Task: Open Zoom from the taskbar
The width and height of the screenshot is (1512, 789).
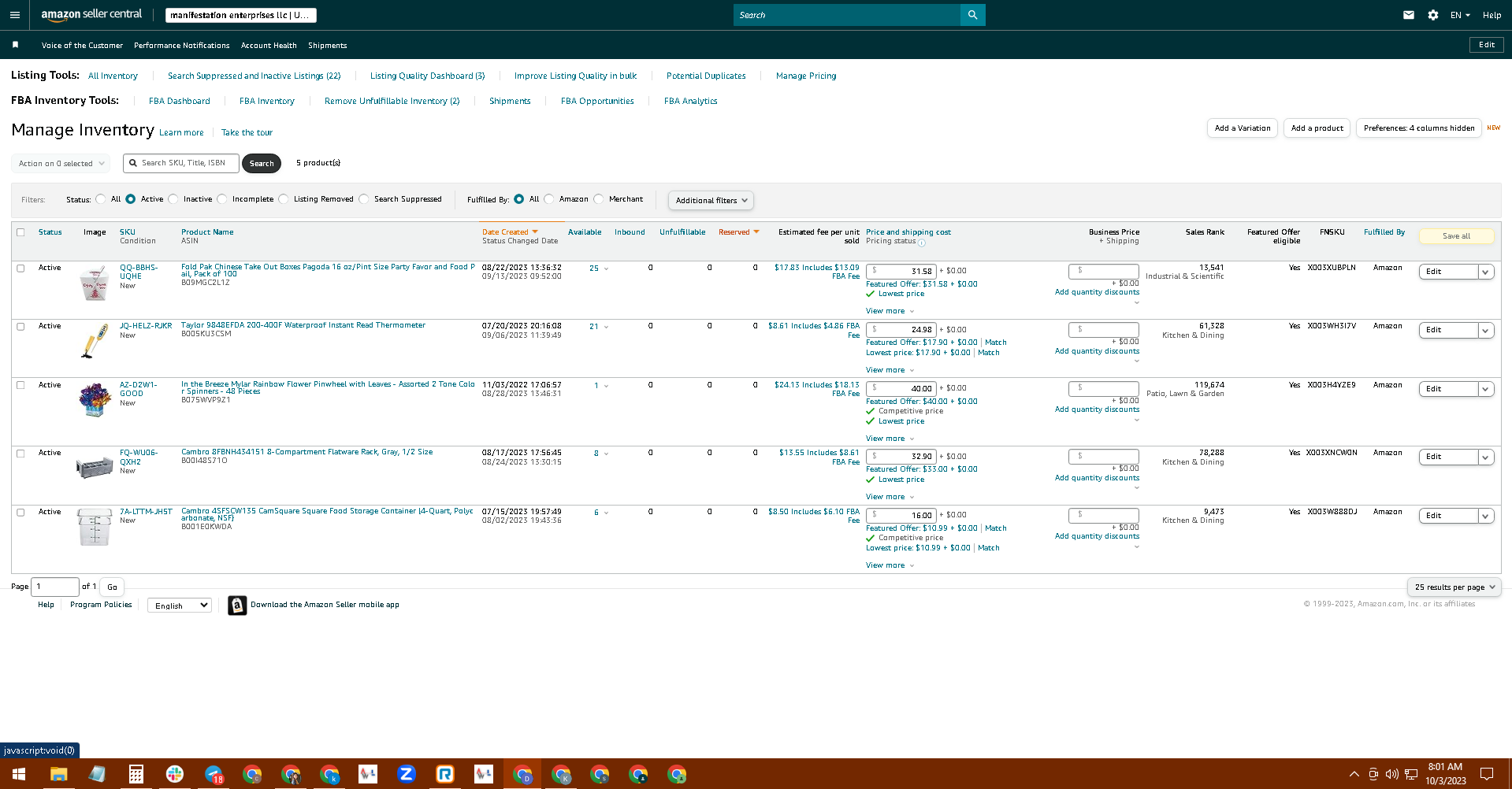Action: 407,774
